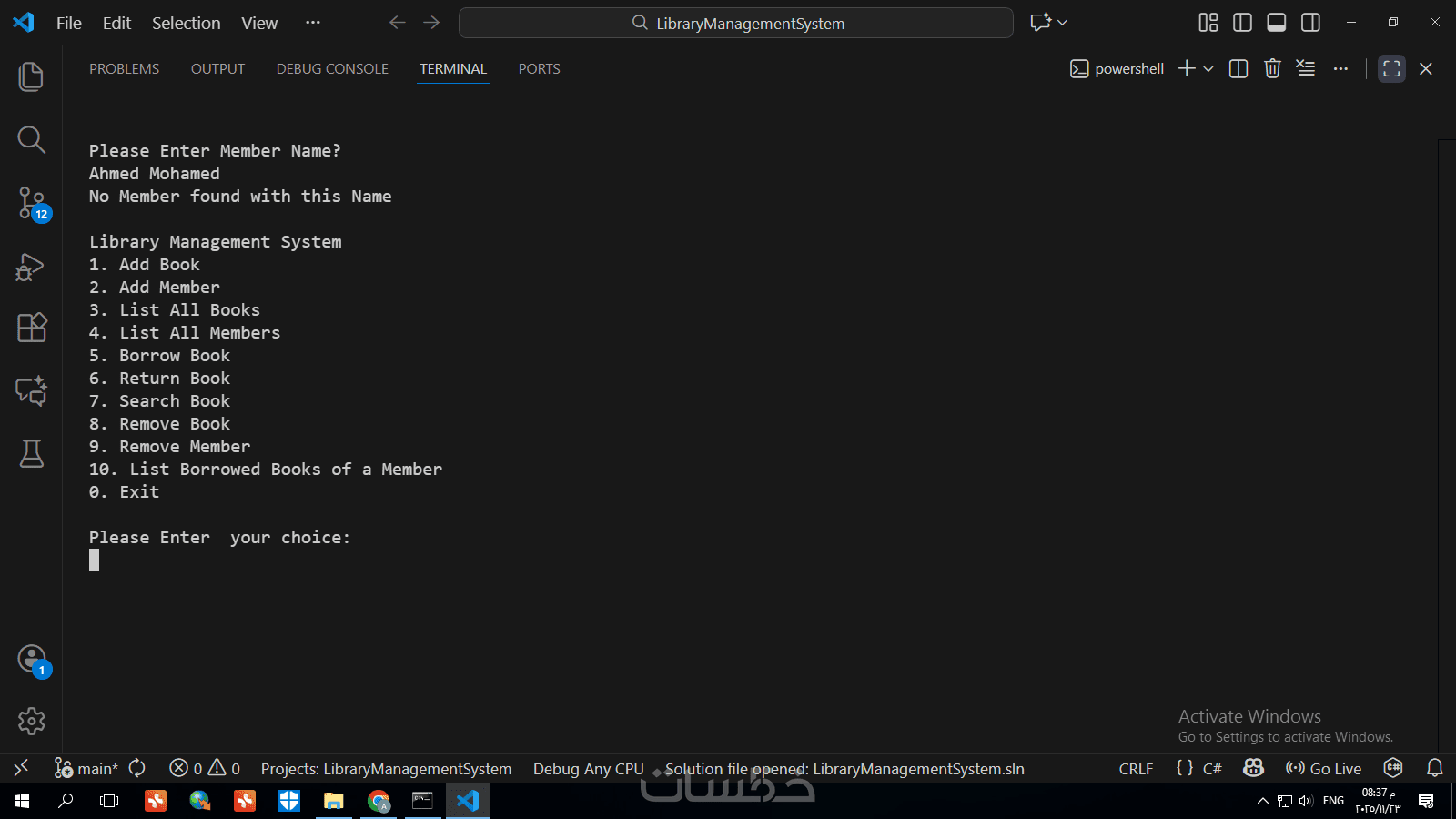Open the Manage gear menu
The image size is (1456, 819).
coord(31,722)
